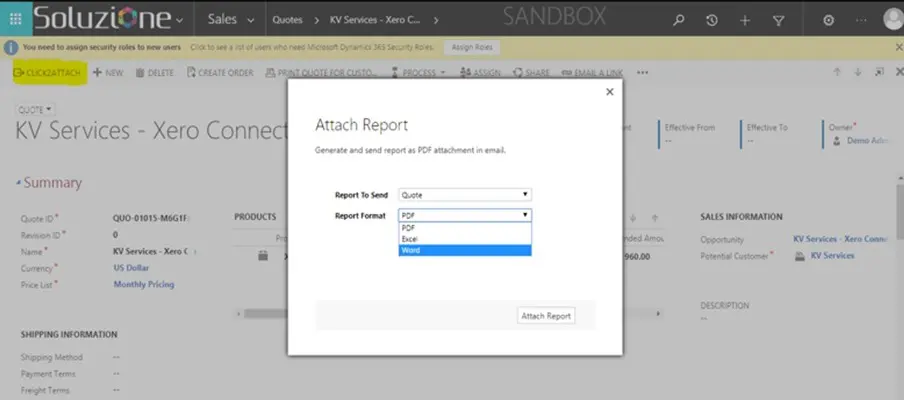Click the products grid horizontal scrollbar
The width and height of the screenshot is (904, 400).
(x=265, y=314)
